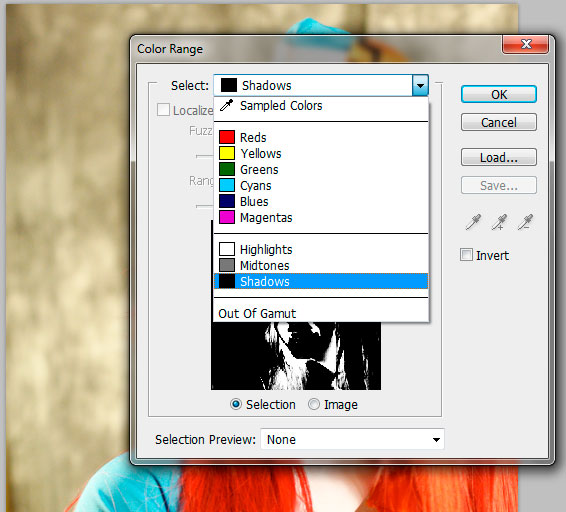
Task: Choose Midtones tonal range option
Action: 321,265
